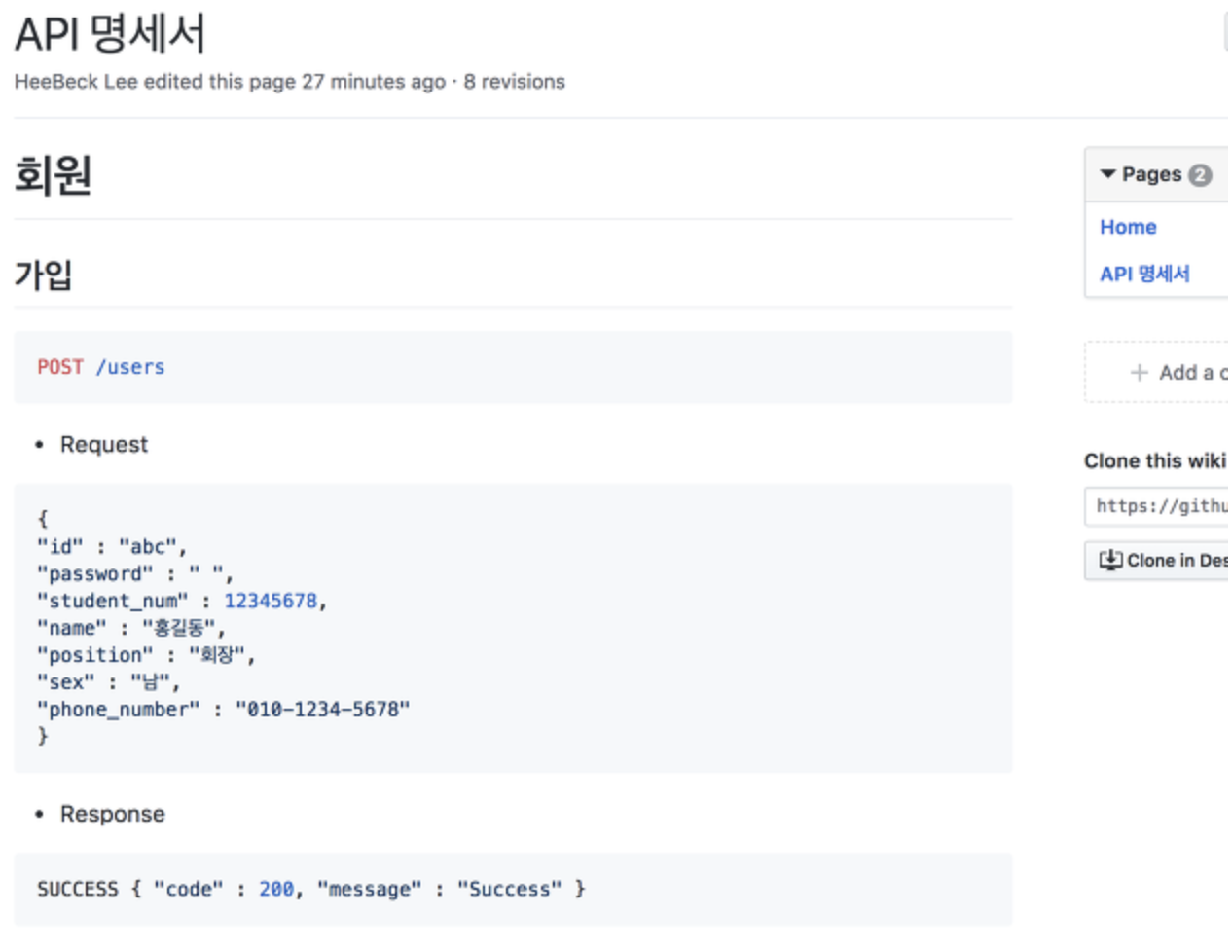
Task: Click the plus icon for adding a sidebar
Action: pos(1139,372)
